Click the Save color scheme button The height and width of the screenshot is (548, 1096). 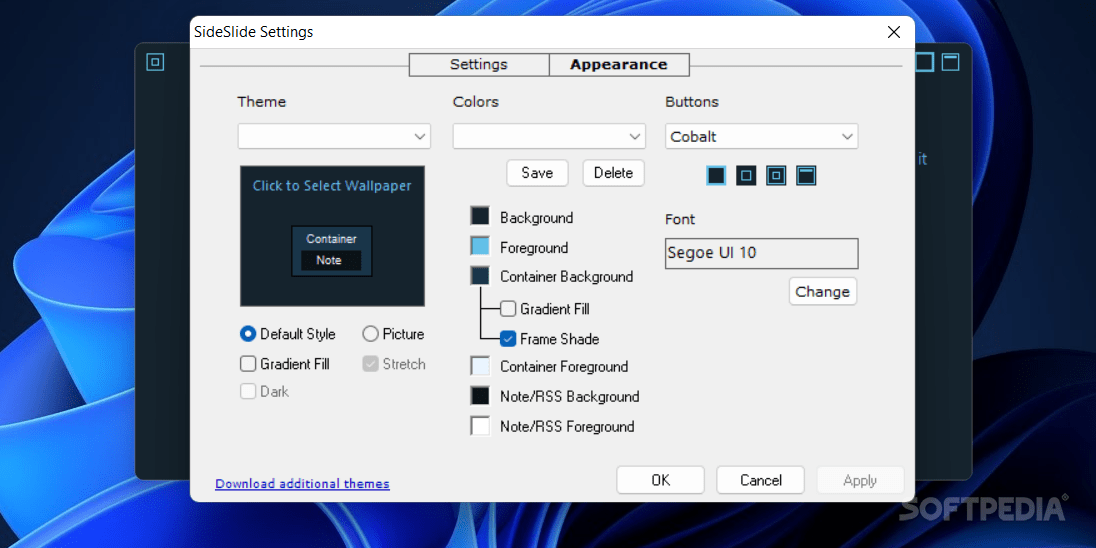[x=538, y=173]
